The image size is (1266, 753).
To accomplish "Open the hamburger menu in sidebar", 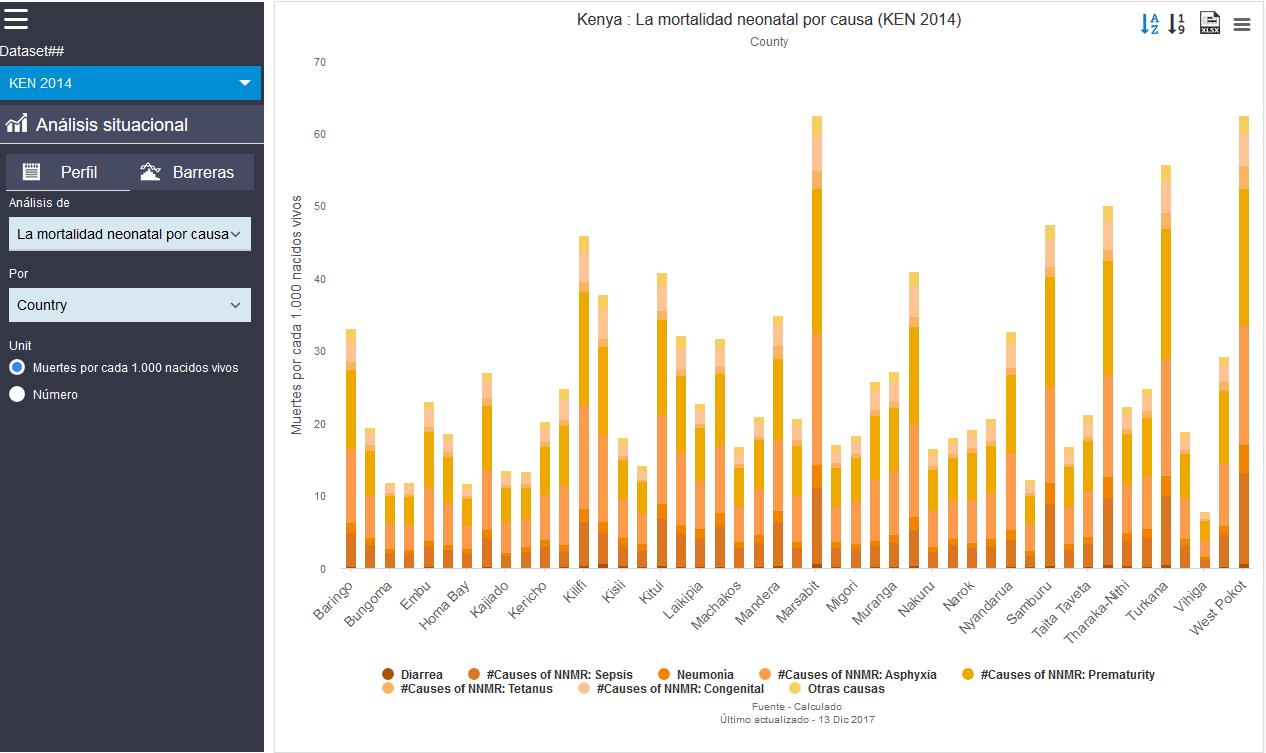I will coord(16,18).
